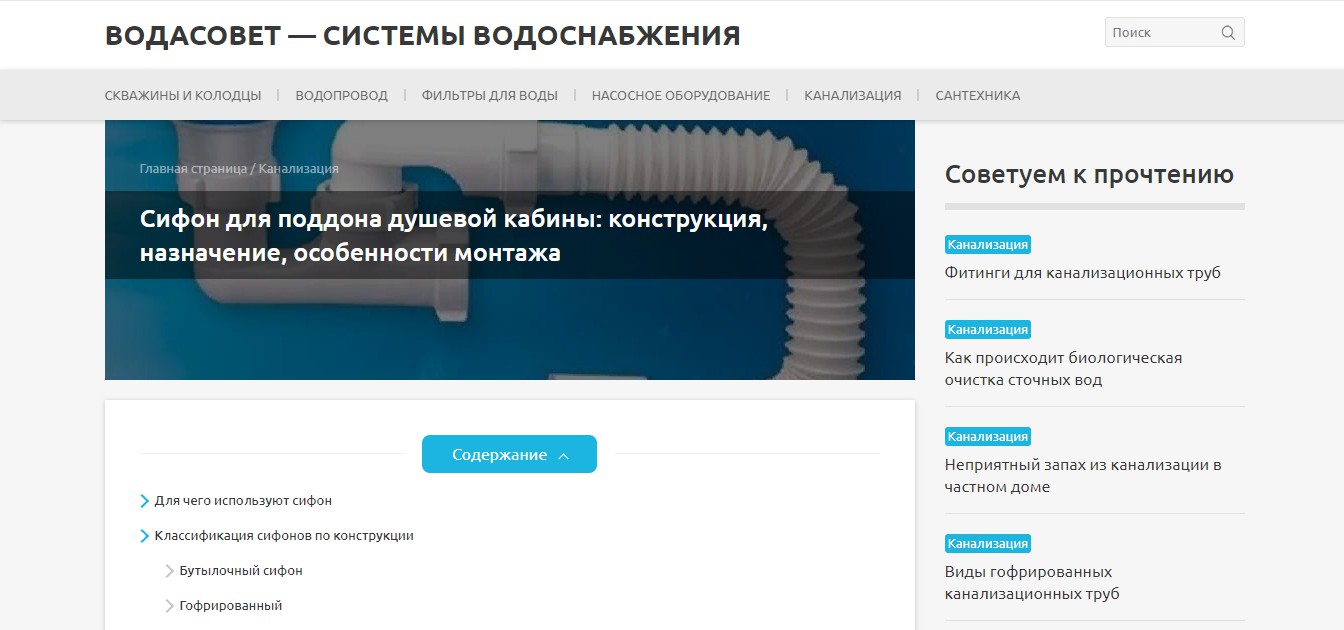Click the Советуем к прочтению heading

pos(1089,174)
